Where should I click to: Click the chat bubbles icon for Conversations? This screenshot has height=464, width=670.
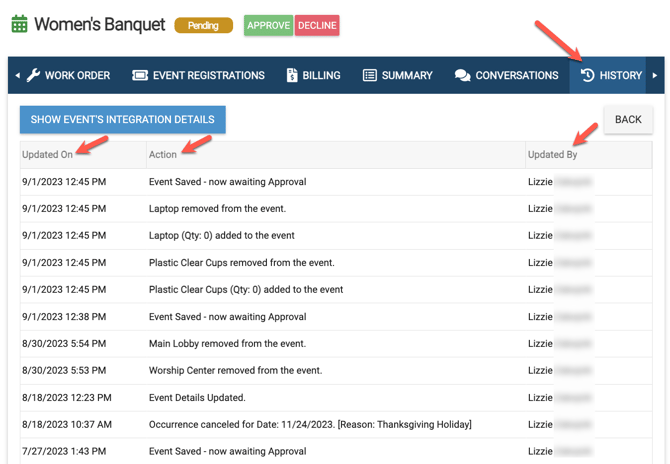[462, 75]
